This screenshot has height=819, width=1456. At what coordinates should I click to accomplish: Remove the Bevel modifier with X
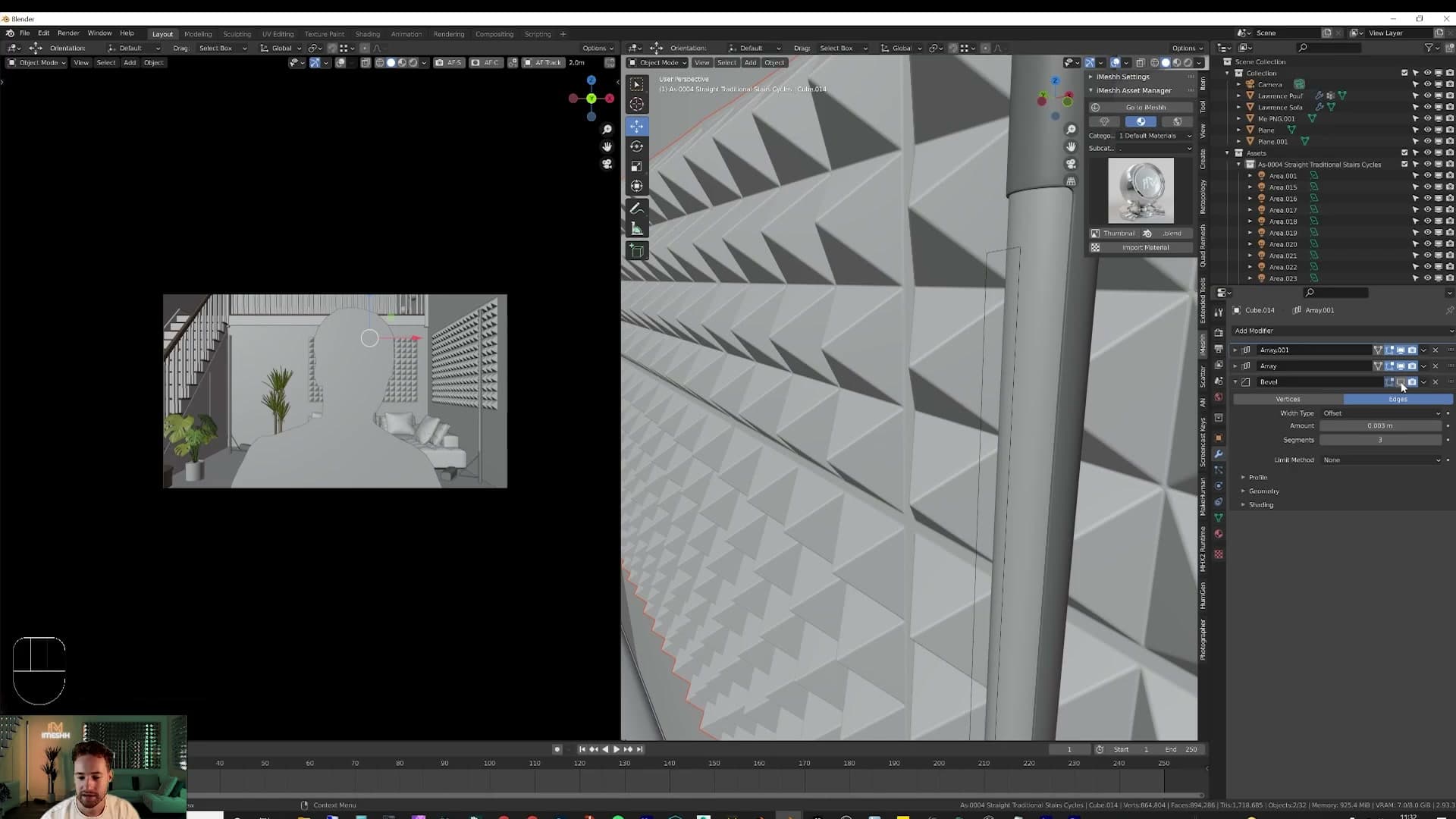(x=1435, y=381)
